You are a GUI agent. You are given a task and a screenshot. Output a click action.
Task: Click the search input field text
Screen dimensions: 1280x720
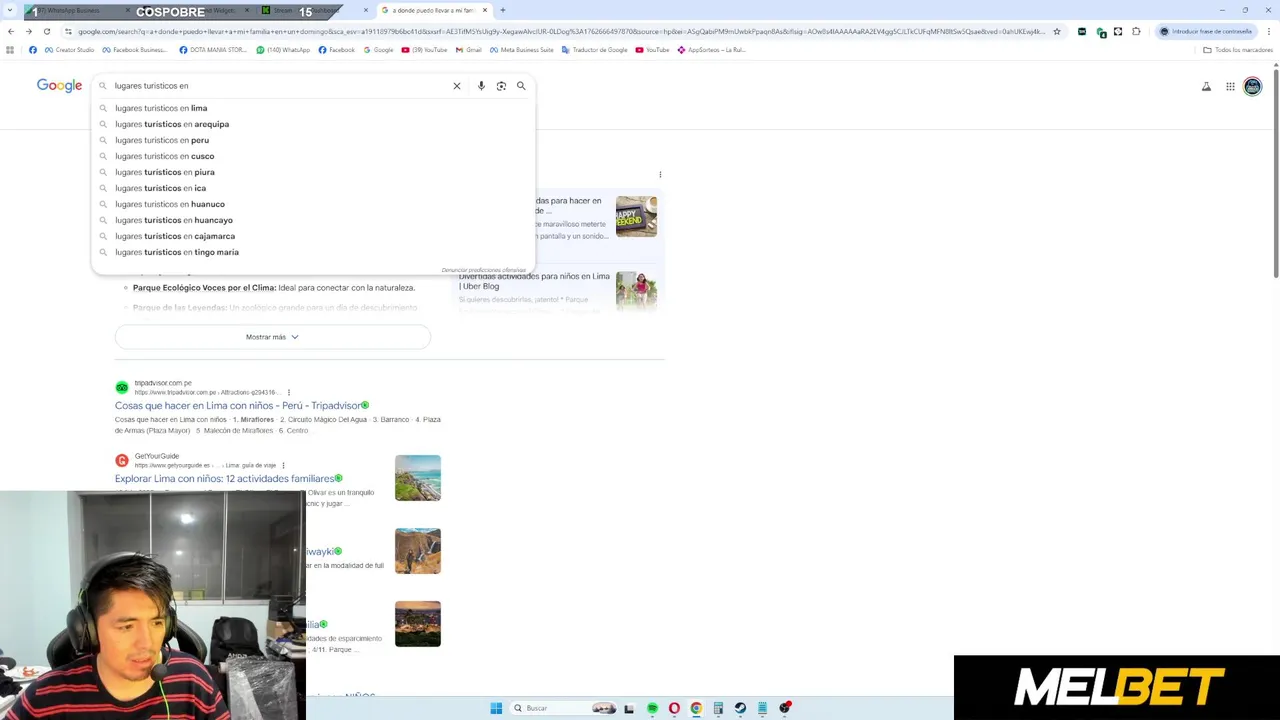click(152, 86)
